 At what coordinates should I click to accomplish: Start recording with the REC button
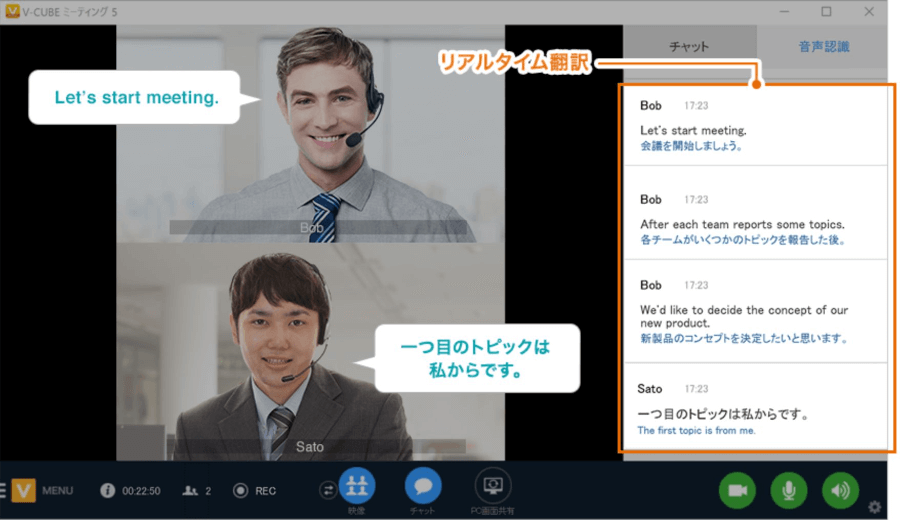tap(254, 491)
